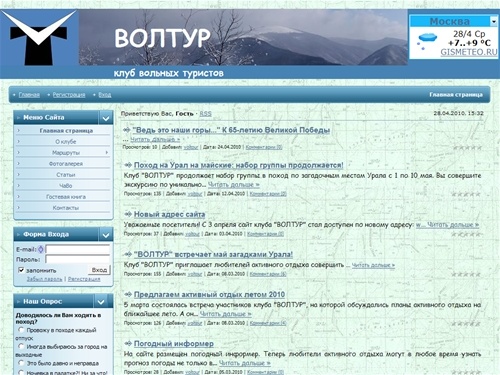Open Контакты menu item
The height and width of the screenshot is (375, 500).
coord(66,208)
